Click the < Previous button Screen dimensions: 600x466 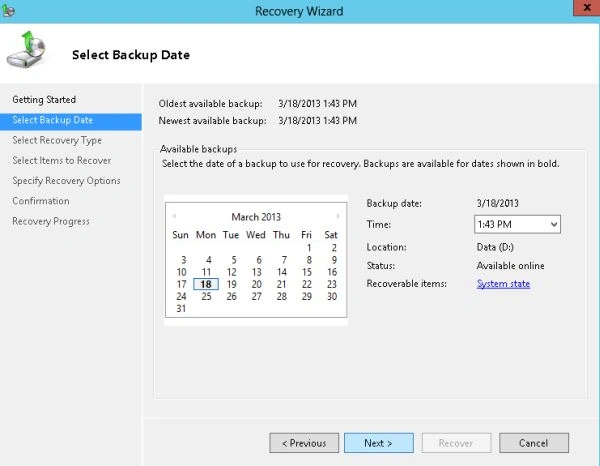click(304, 443)
